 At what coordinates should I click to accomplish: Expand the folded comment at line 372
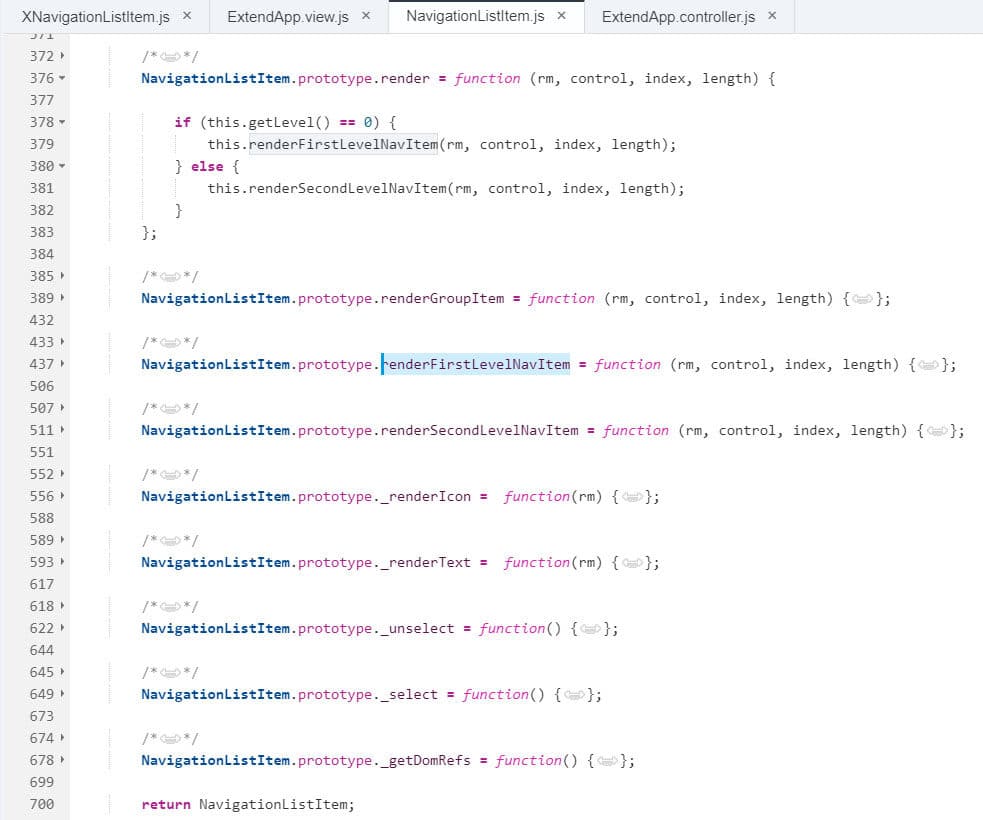click(62, 56)
